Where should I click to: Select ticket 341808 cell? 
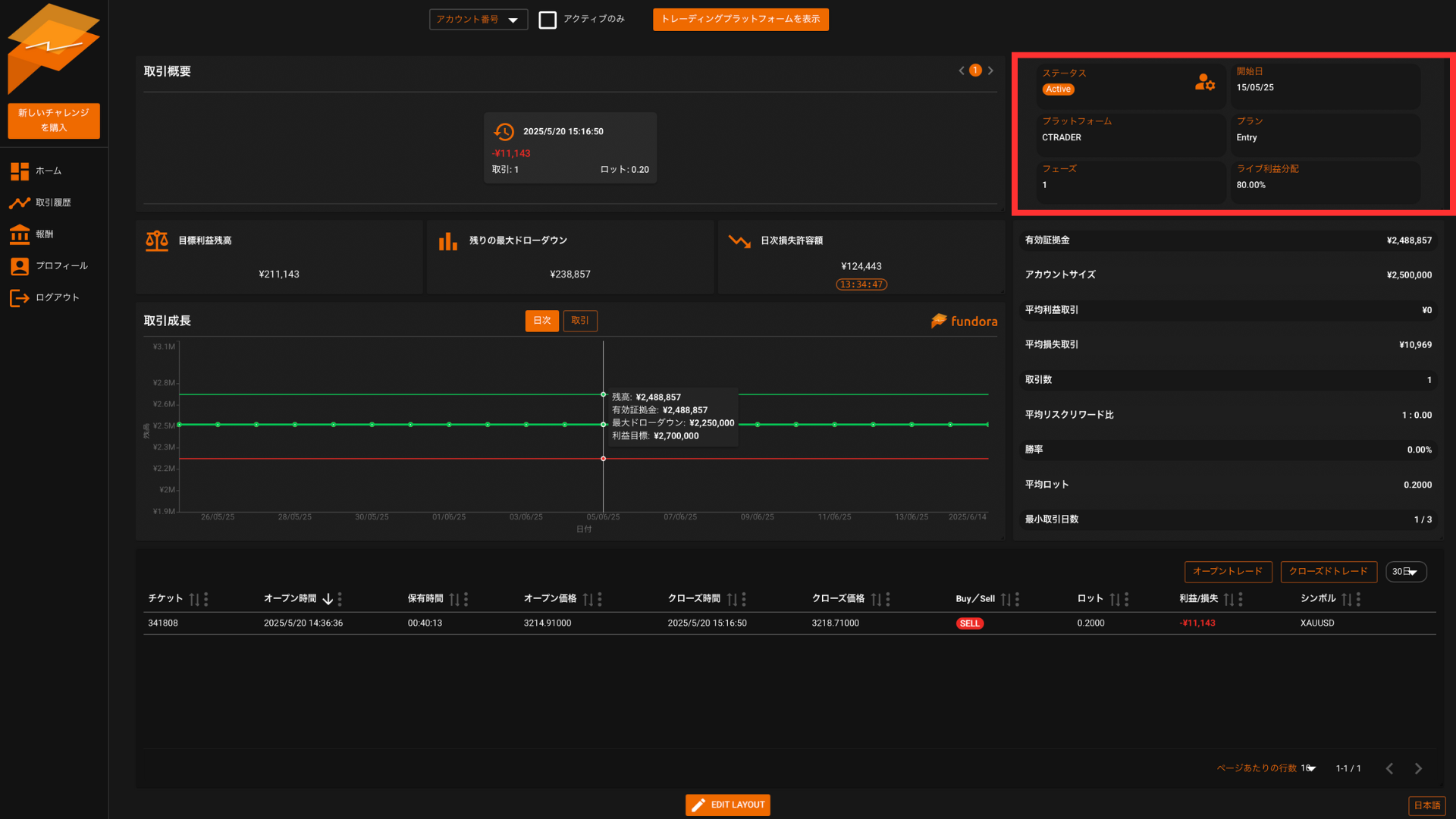pos(163,623)
